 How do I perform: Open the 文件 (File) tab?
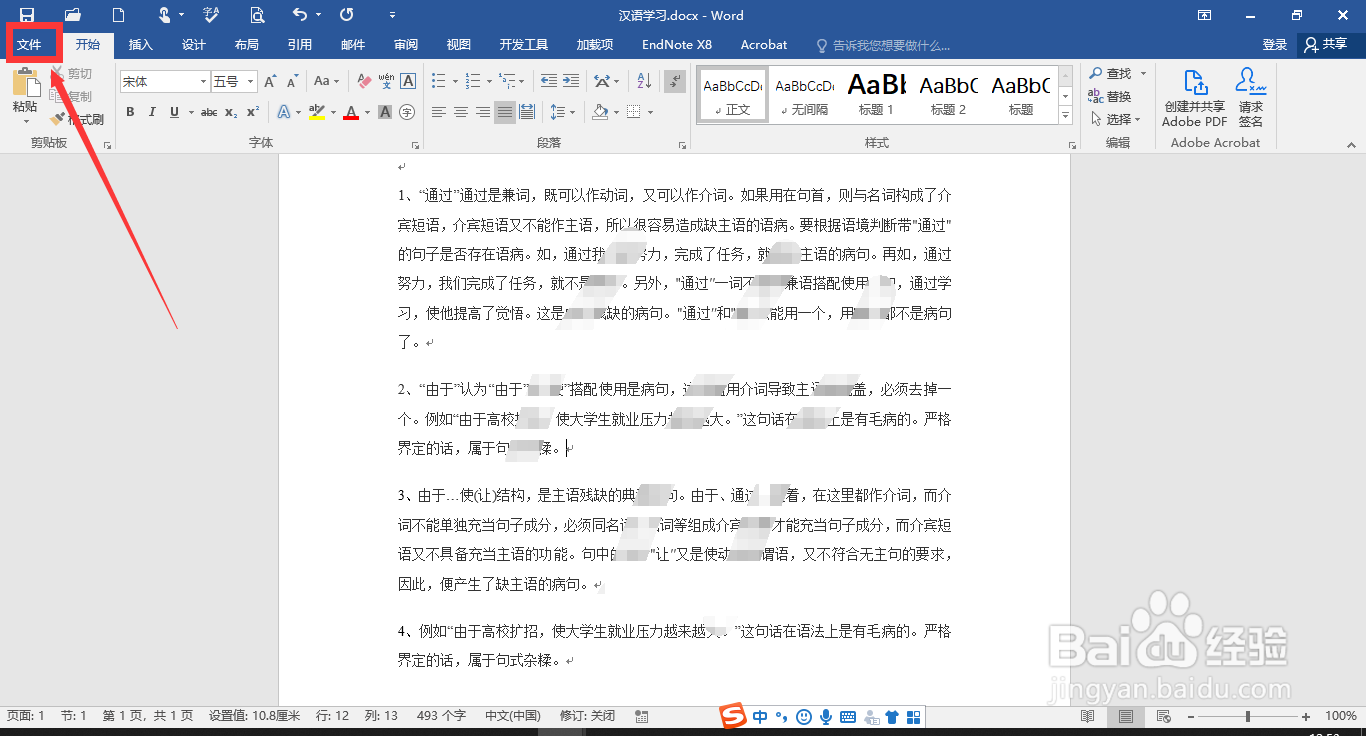pos(29,45)
